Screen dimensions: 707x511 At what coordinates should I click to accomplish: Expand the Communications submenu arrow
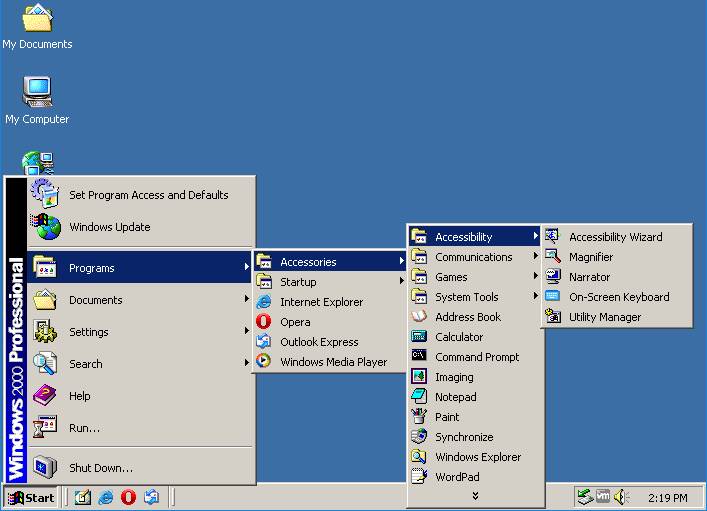[535, 256]
